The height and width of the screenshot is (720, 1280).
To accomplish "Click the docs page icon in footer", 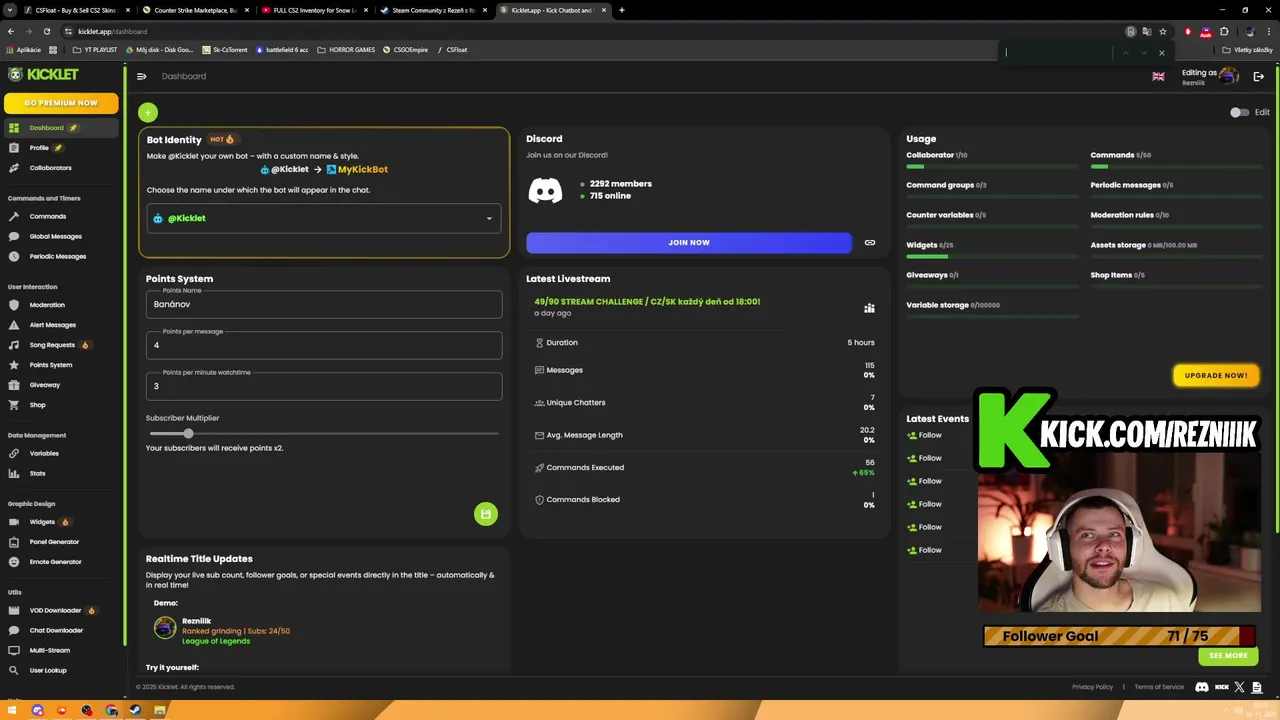I will (x=1257, y=687).
